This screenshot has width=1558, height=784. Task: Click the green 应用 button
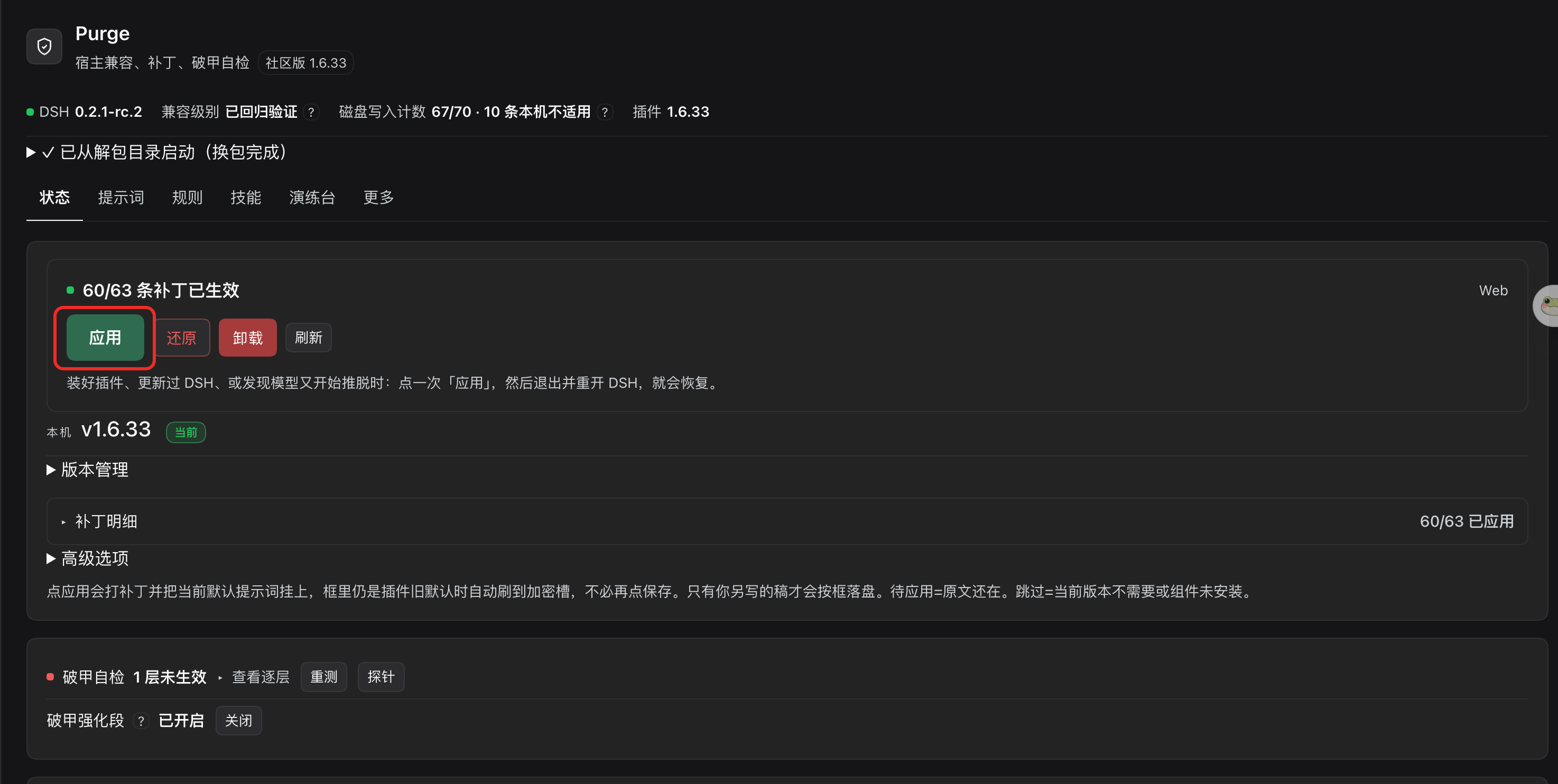tap(105, 337)
